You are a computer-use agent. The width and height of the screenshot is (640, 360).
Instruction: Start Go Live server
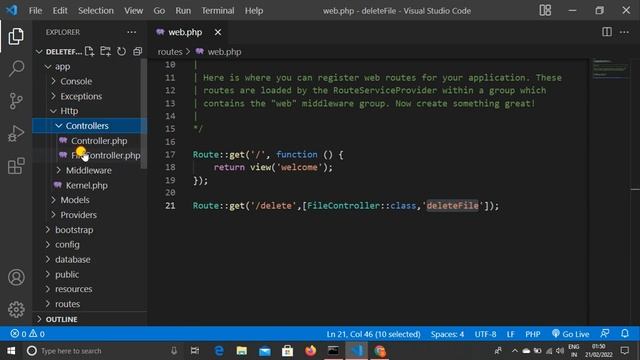click(x=570, y=334)
